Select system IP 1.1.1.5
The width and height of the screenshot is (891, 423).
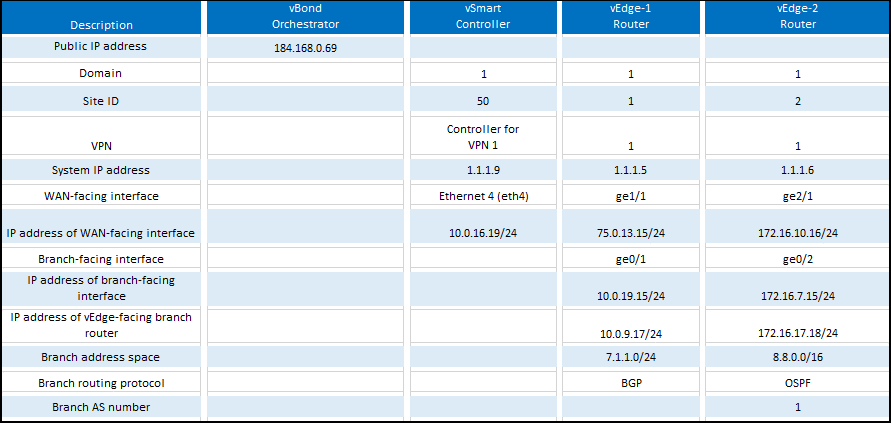tap(631, 170)
